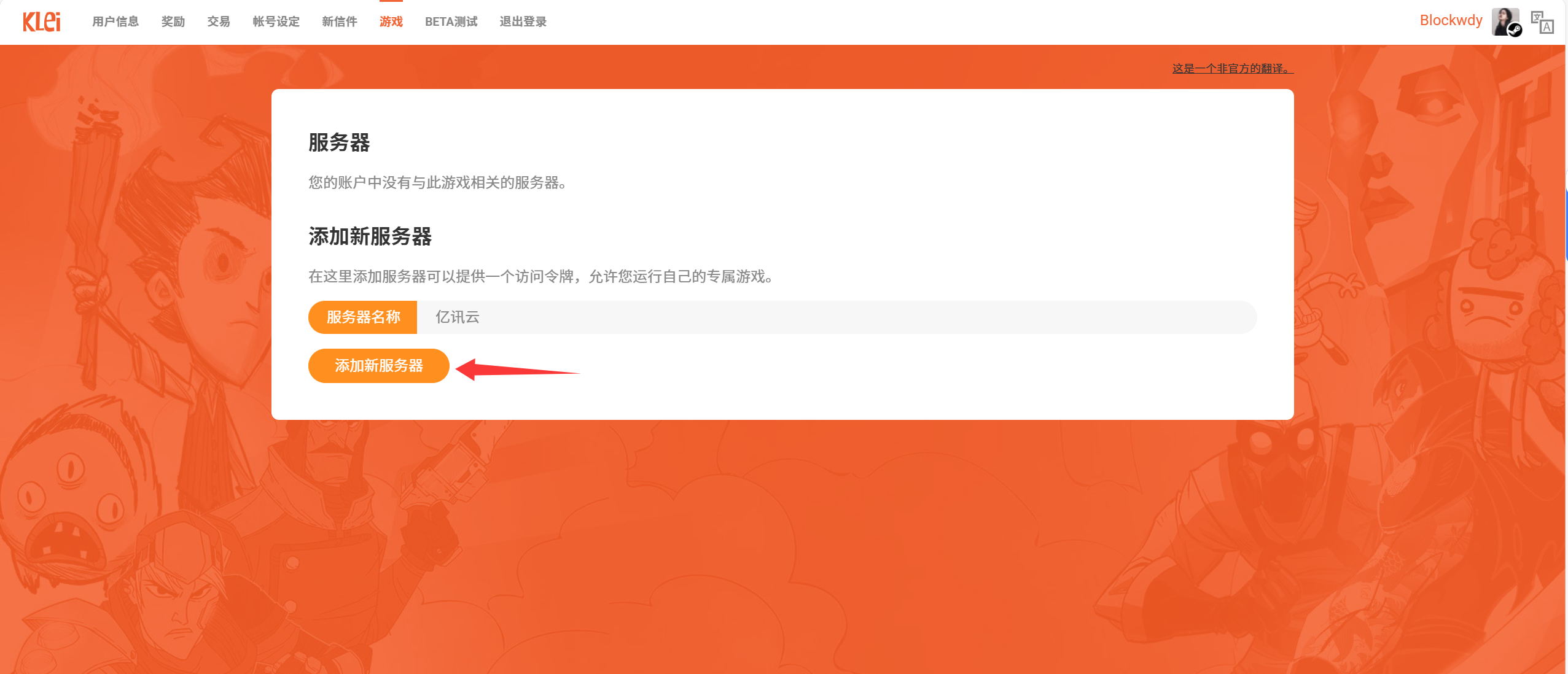Click the text 您的账户中没有与此游戏相关的服务器
Viewport: 1568px width, 674px height.
pyautogui.click(x=437, y=182)
